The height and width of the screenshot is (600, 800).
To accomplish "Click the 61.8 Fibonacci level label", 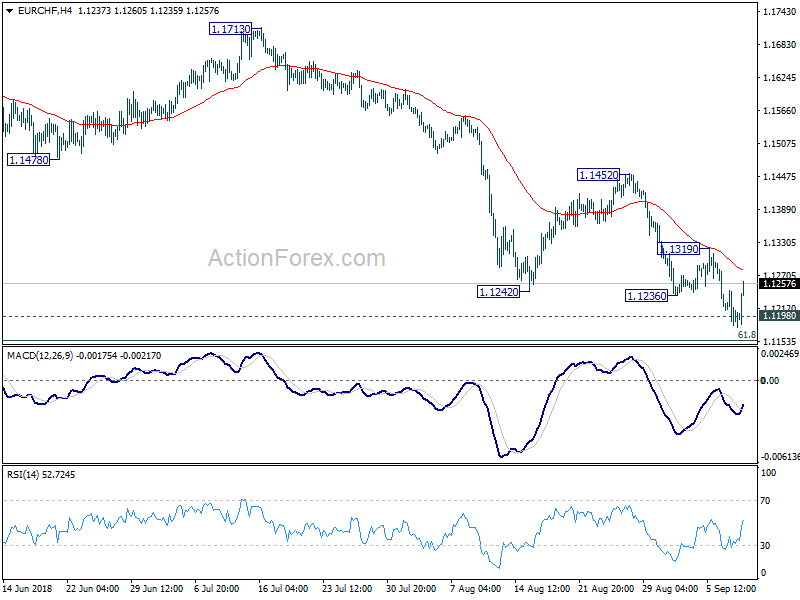I will [x=747, y=335].
